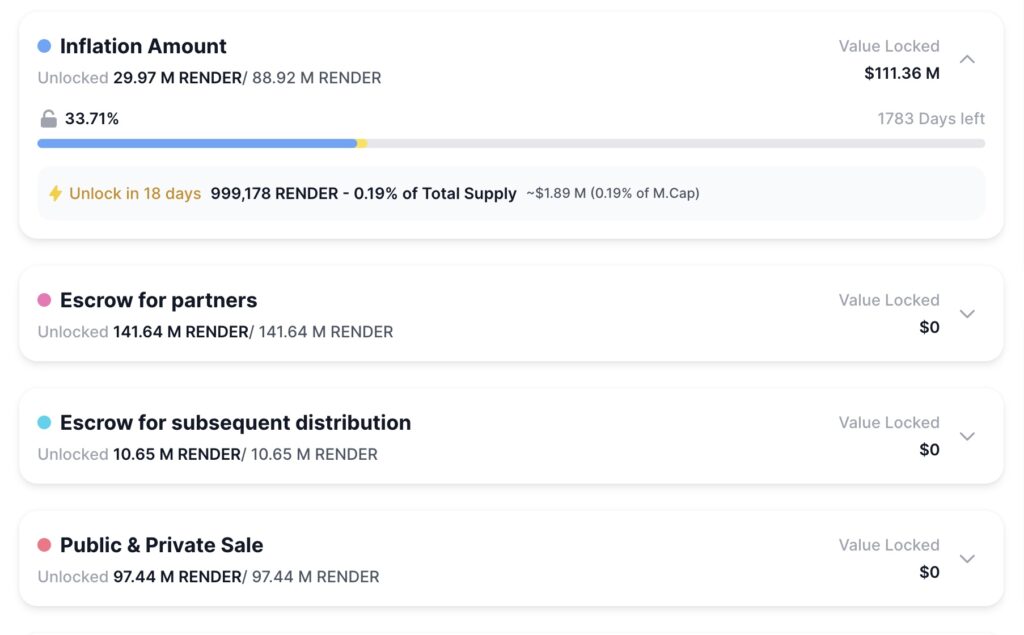Click the lightning bolt unlock icon
The height and width of the screenshot is (635, 1024).
point(56,194)
